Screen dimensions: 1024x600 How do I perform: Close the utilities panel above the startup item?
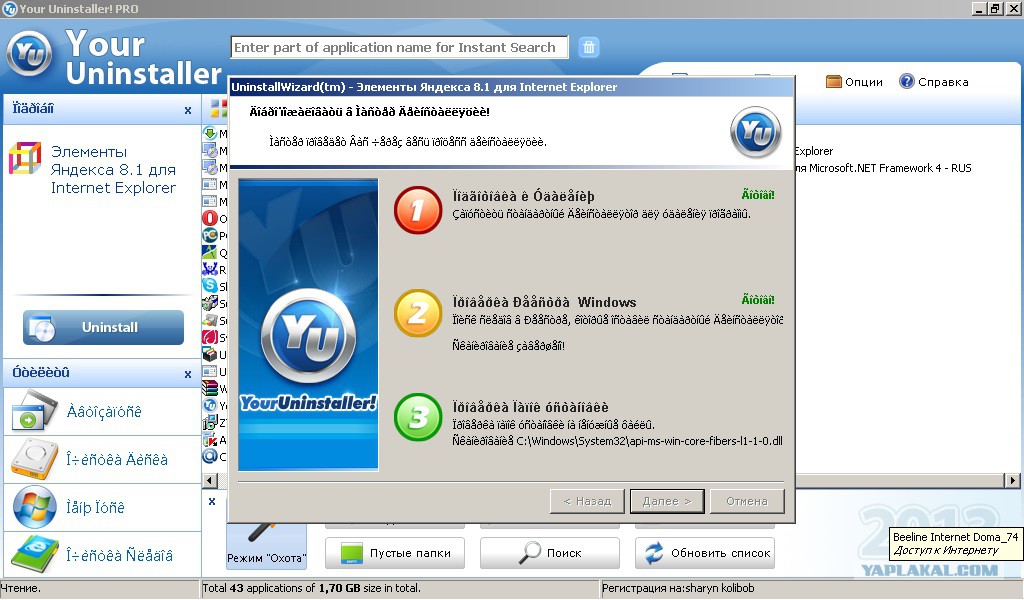(188, 374)
